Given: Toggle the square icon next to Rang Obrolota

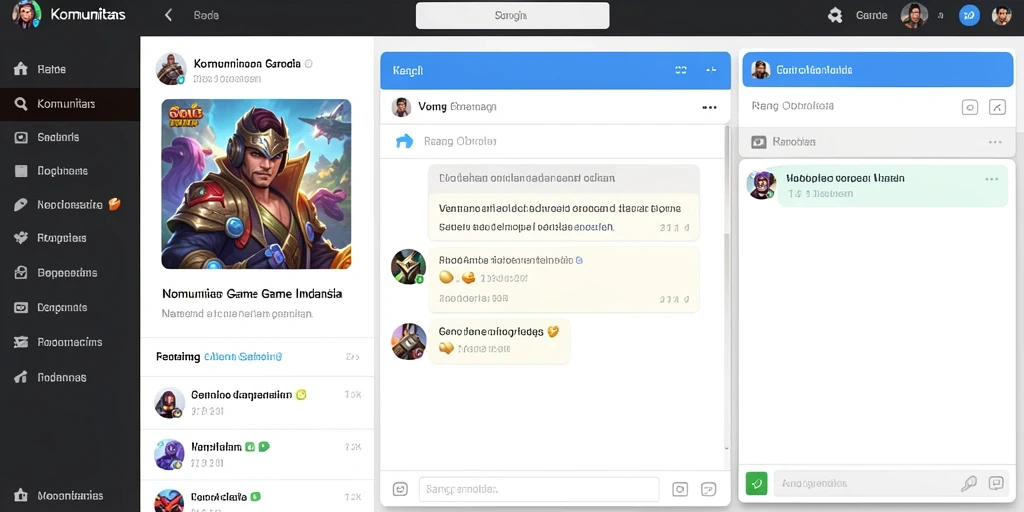Looking at the screenshot, I should pyautogui.click(x=970, y=107).
